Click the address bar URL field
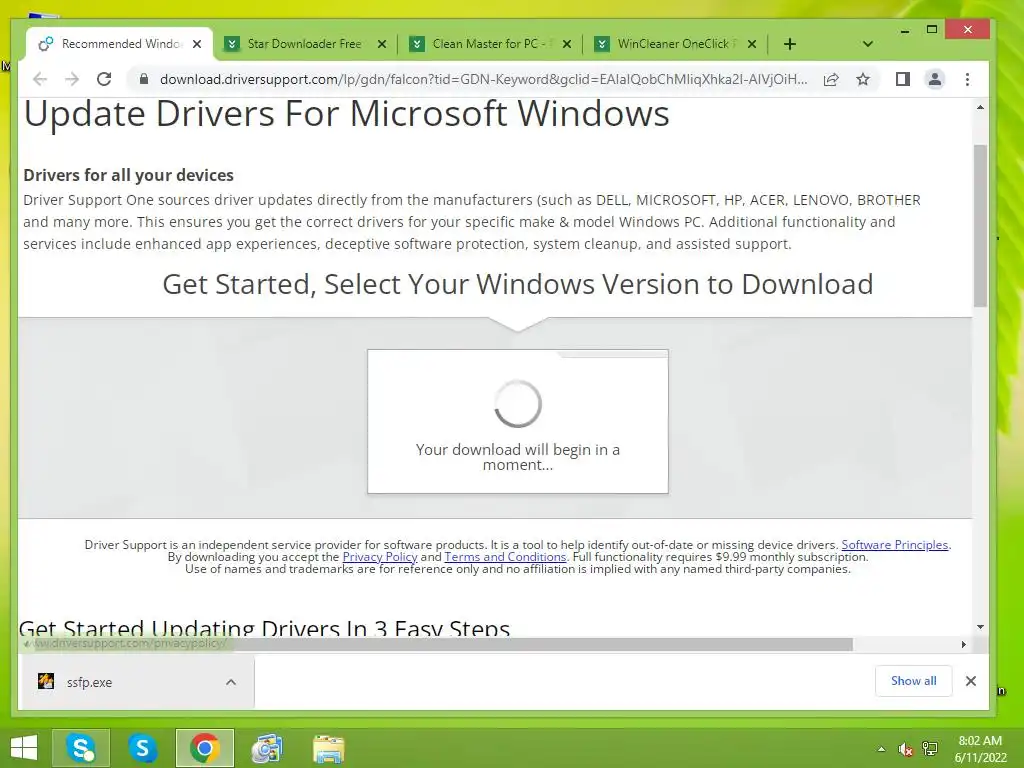The image size is (1024, 768). click(x=483, y=80)
